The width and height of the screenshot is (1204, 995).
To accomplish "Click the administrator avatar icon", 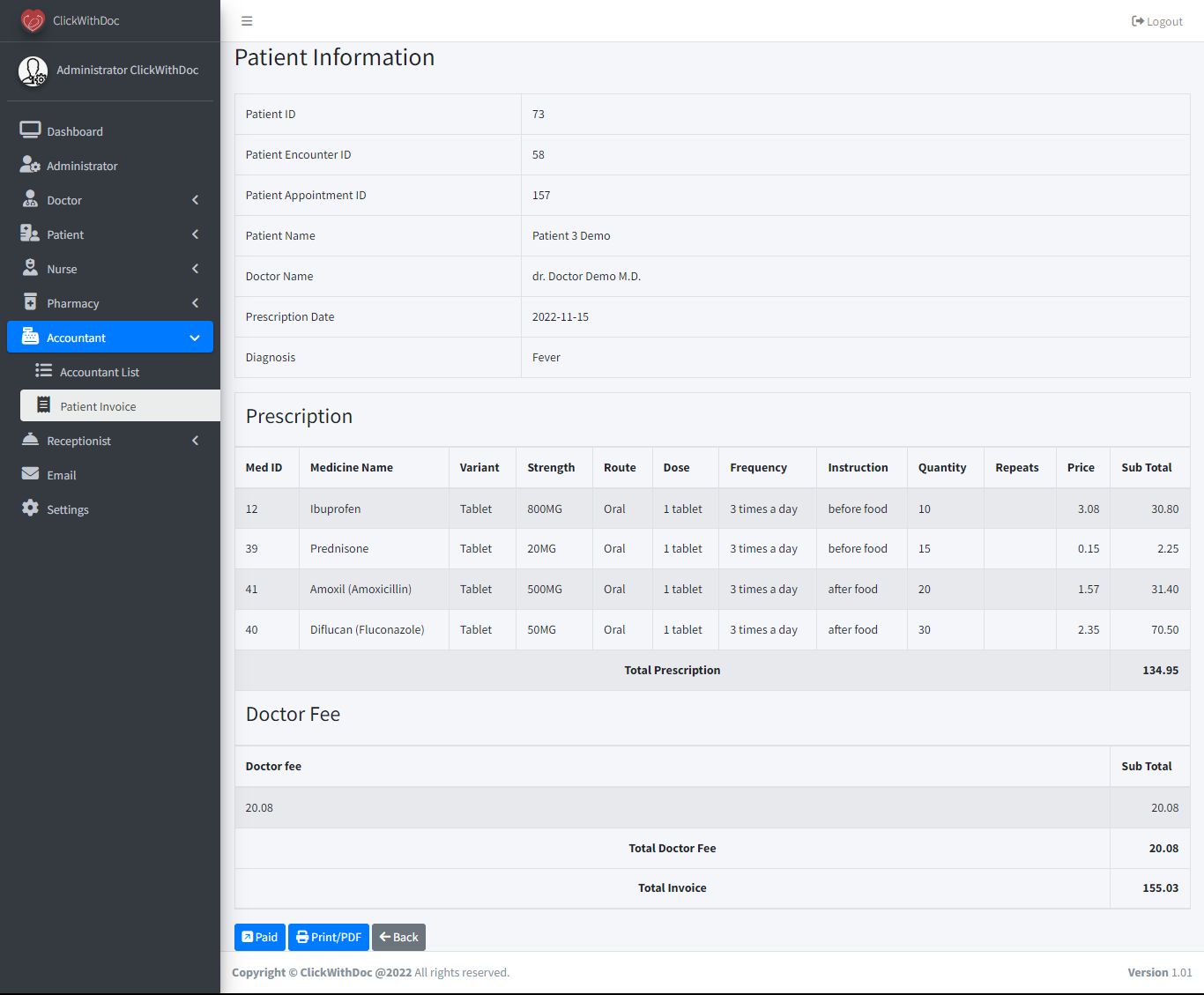I will (33, 71).
